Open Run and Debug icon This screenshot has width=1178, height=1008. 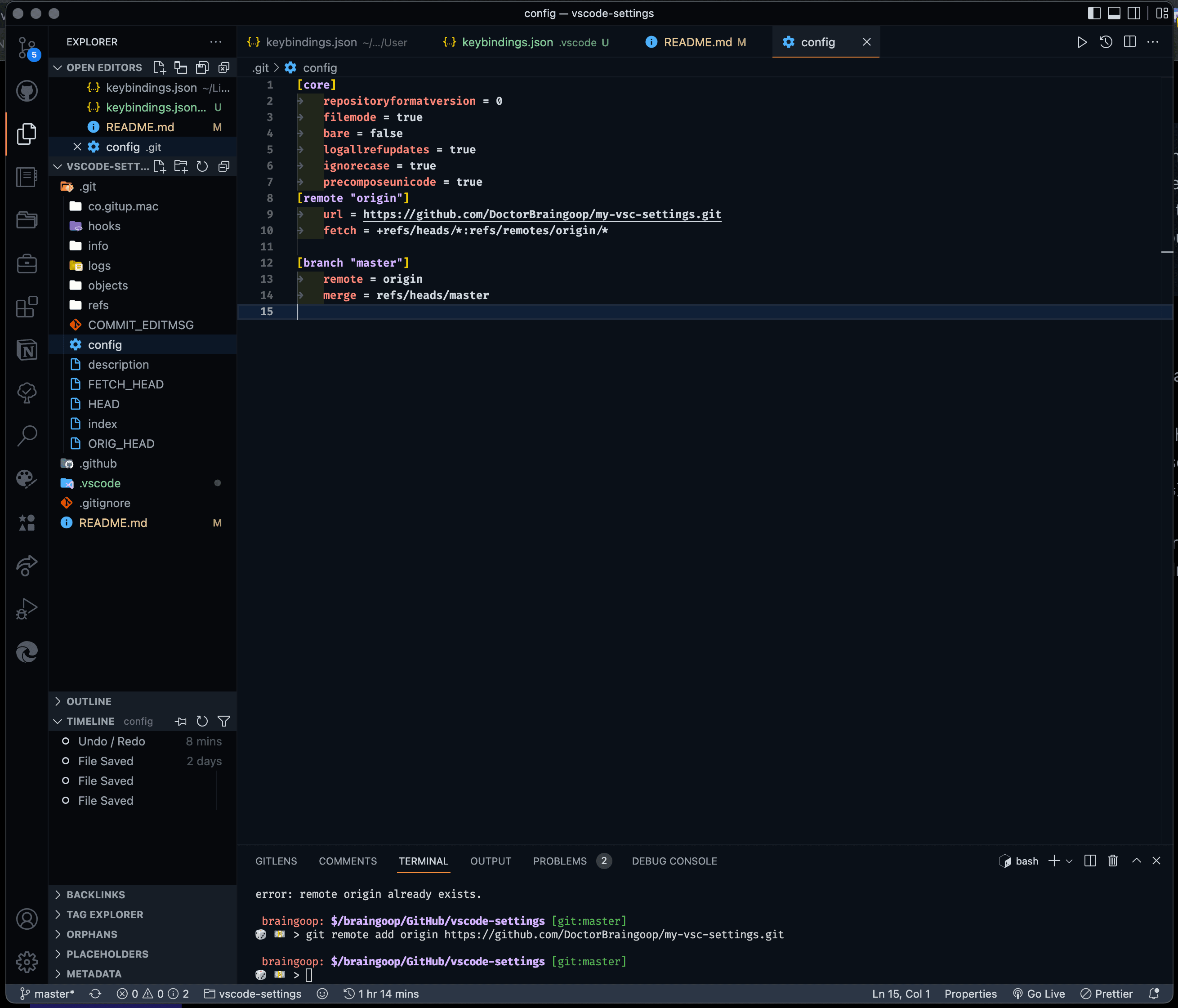27,608
